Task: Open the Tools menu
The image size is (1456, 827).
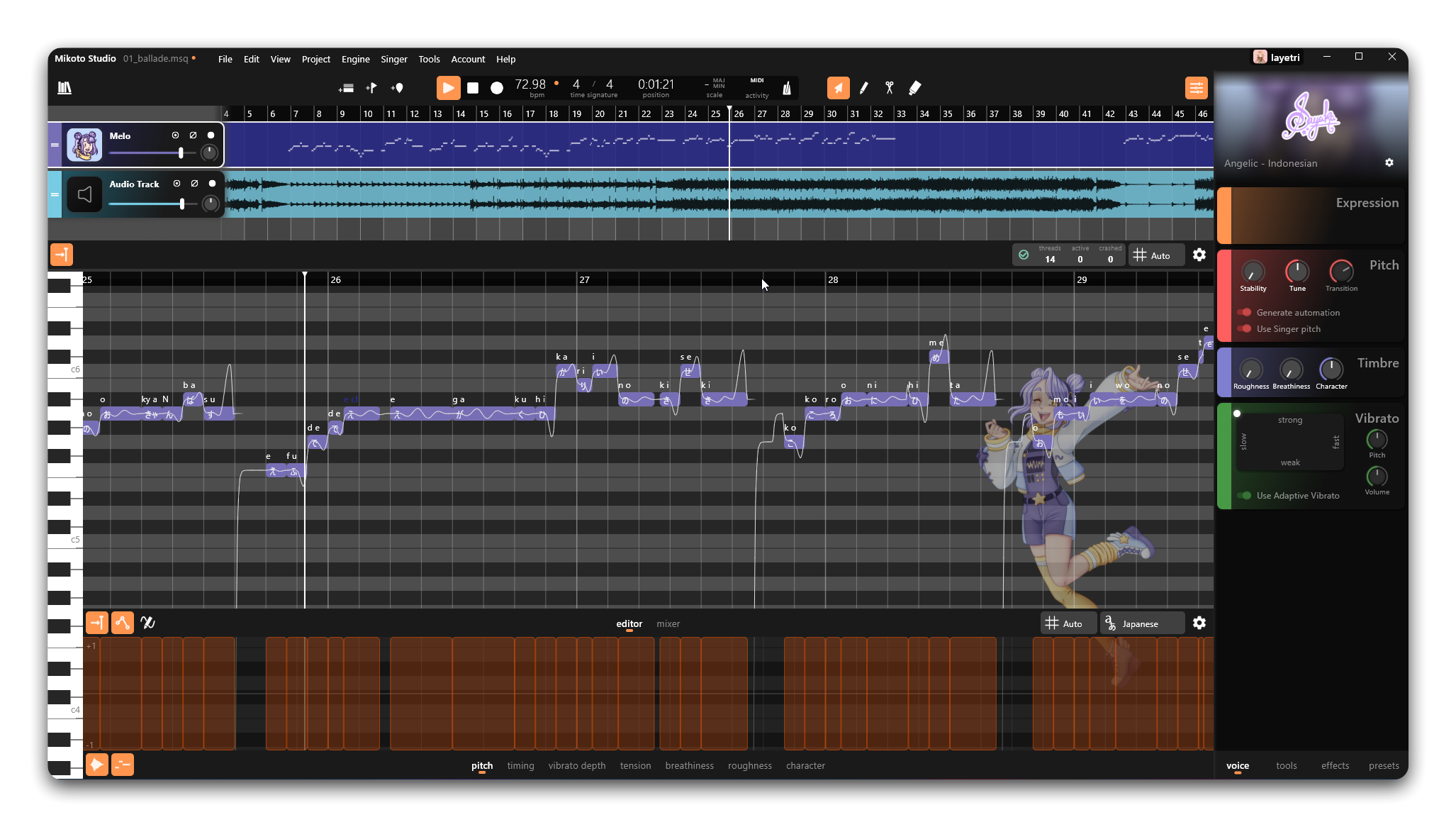Action: [x=428, y=59]
